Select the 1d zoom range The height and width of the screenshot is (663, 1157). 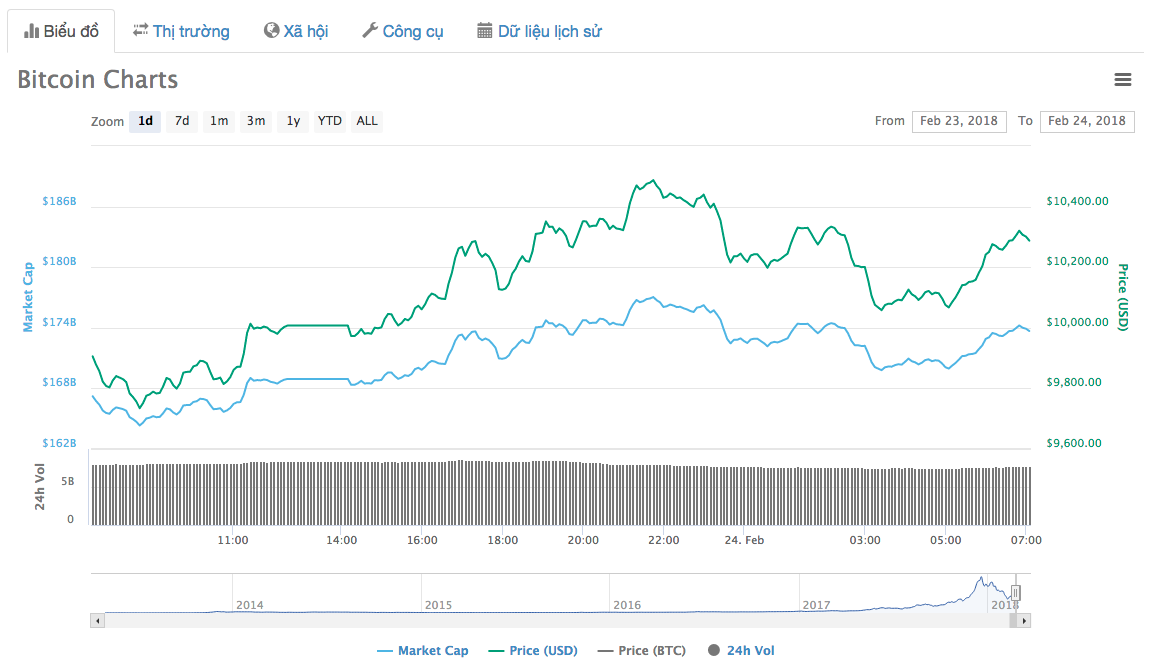(145, 121)
